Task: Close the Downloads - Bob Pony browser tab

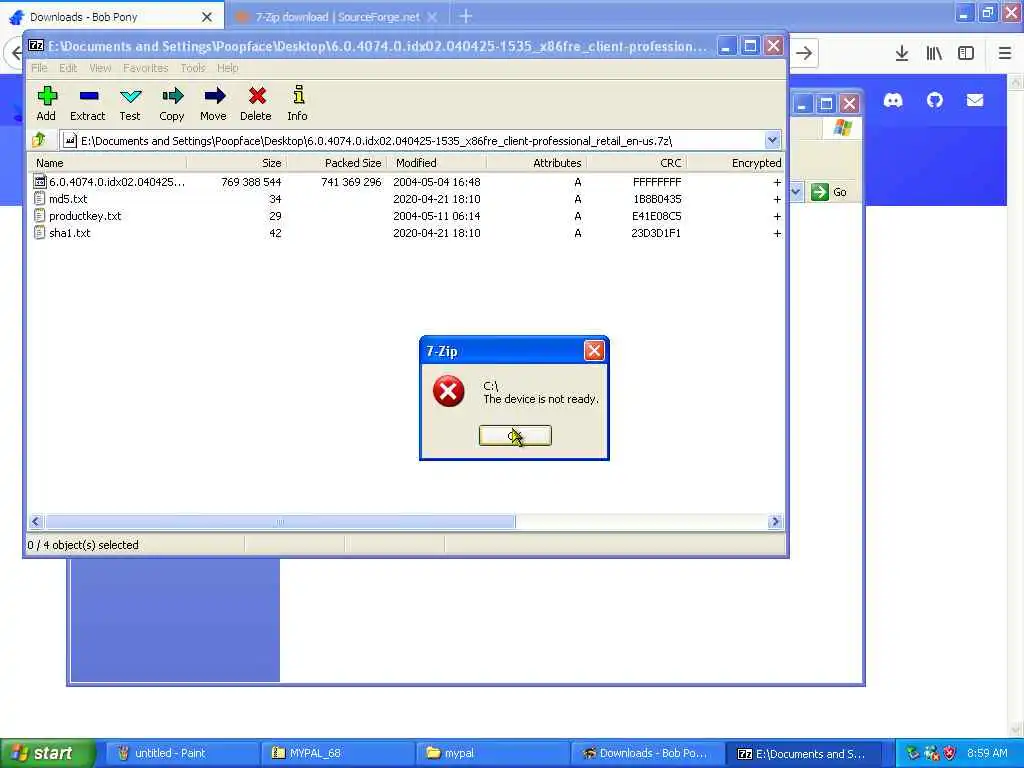Action: coord(207,17)
